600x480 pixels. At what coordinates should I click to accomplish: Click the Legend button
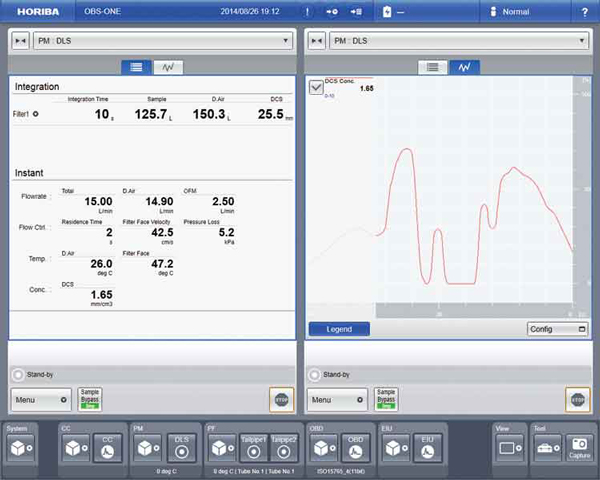(x=338, y=329)
